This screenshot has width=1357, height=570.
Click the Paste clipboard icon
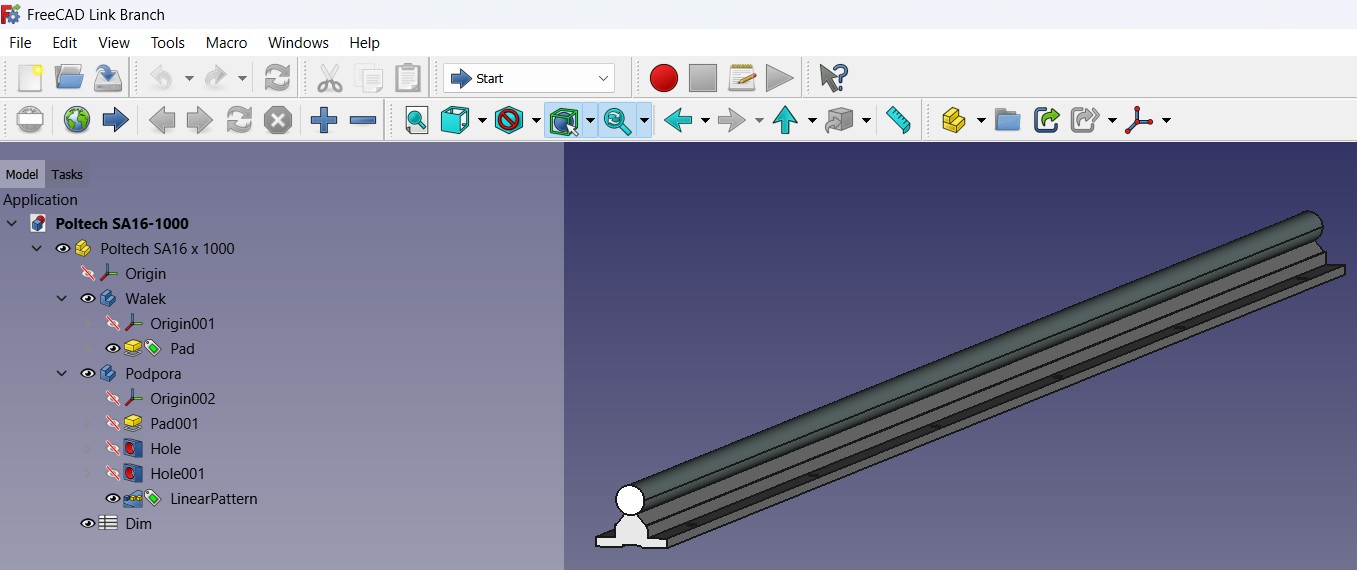[408, 78]
